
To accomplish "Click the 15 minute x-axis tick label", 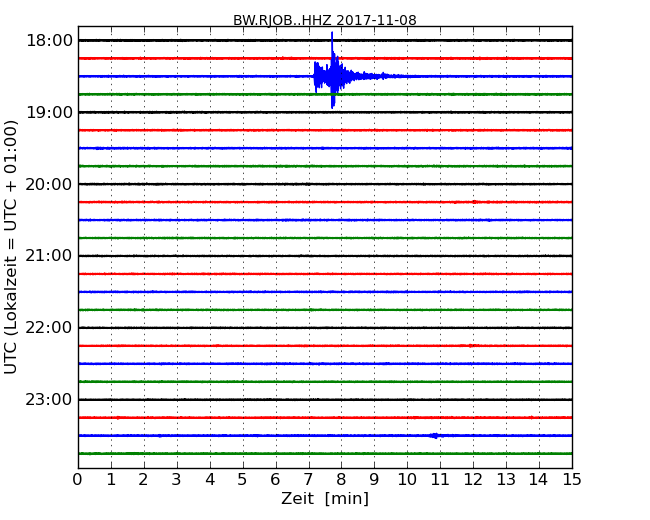I will pos(572,479).
